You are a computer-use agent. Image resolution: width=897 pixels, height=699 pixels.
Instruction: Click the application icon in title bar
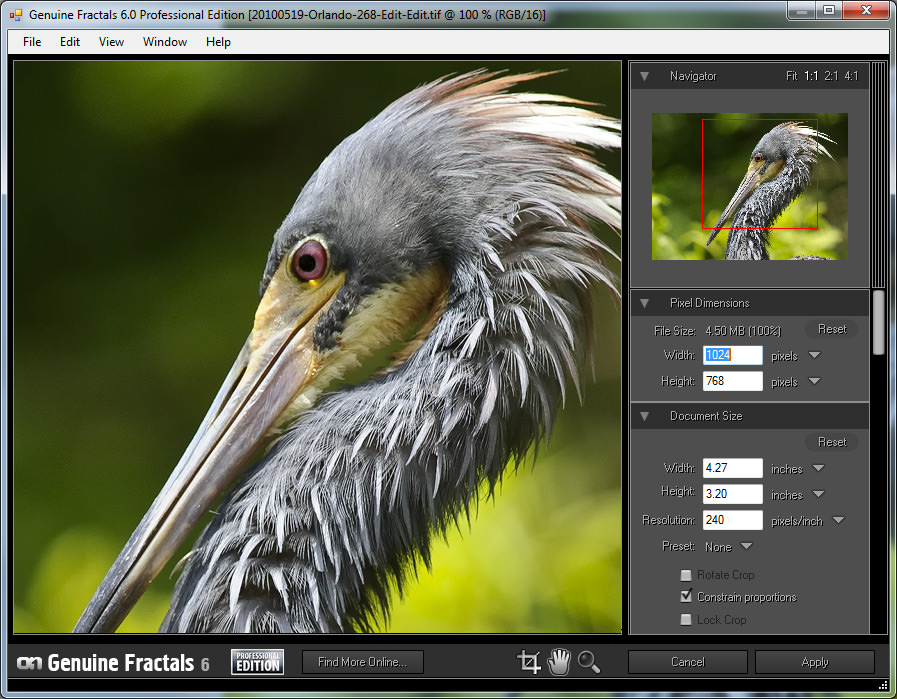tap(16, 15)
